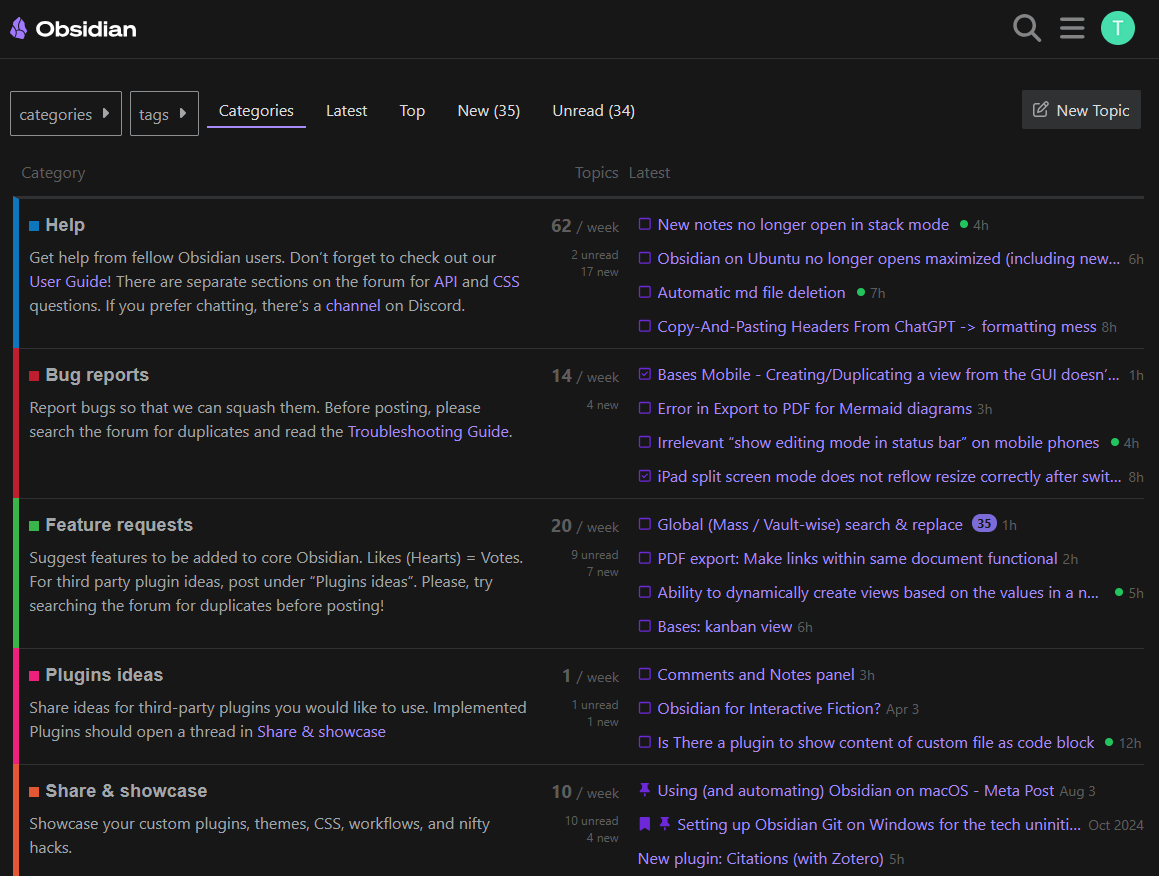Viewport: 1159px width, 876px height.
Task: Click pin icon beside Obsidian Git topic
Action: point(665,824)
